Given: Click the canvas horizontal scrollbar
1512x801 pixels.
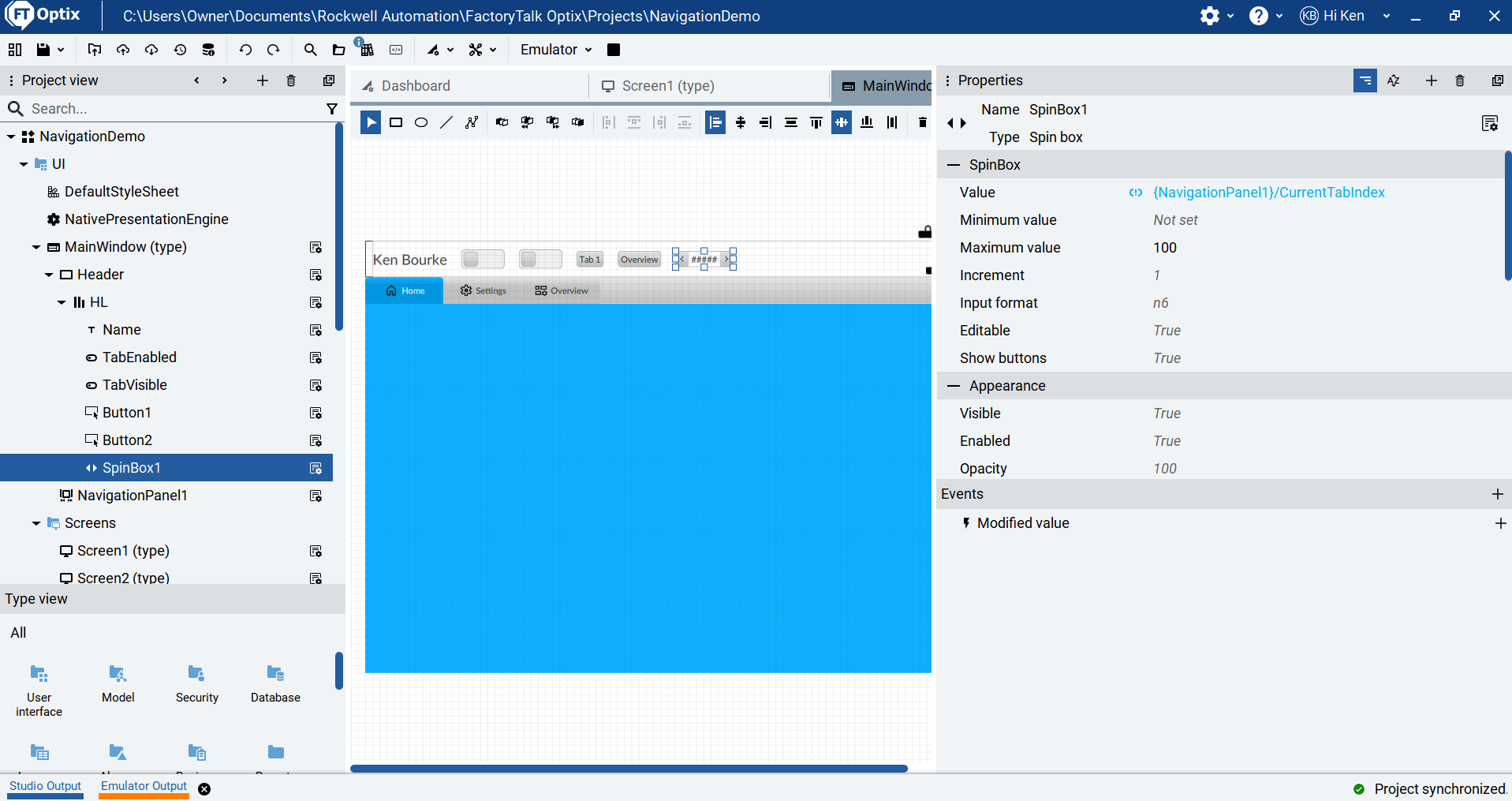Looking at the screenshot, I should point(629,768).
